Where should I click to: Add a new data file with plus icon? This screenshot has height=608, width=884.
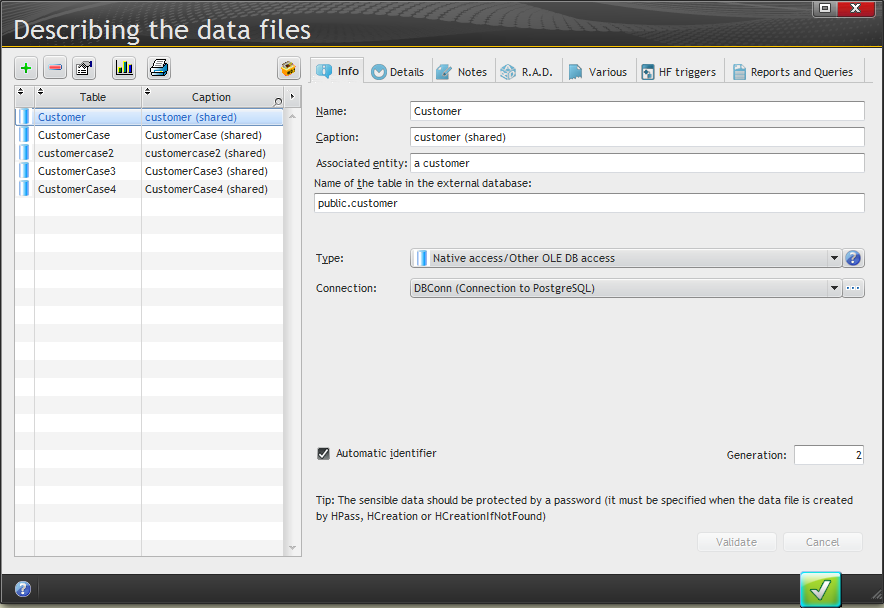[x=26, y=68]
